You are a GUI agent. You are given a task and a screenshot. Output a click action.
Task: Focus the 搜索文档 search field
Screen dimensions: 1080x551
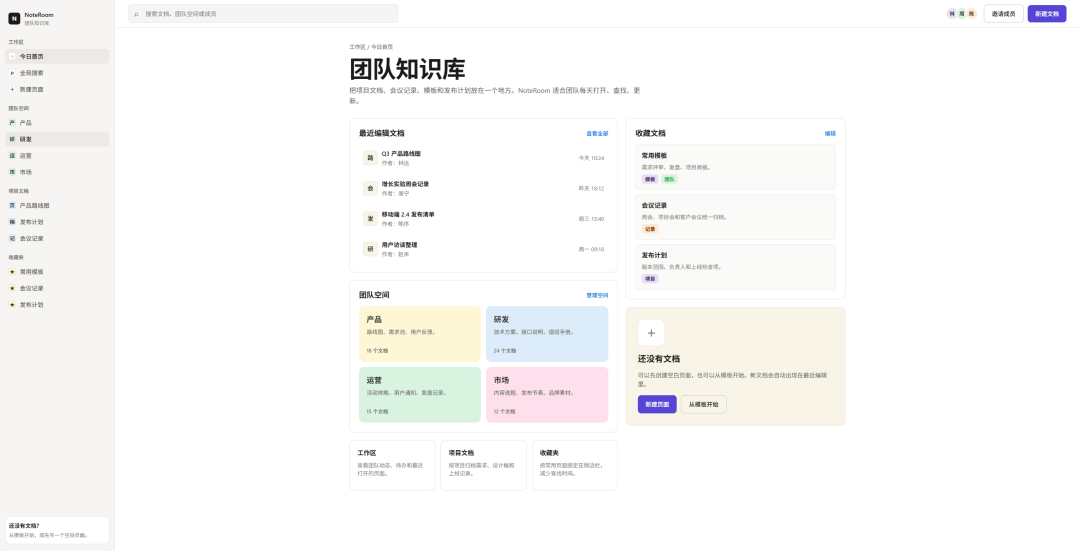pos(263,14)
